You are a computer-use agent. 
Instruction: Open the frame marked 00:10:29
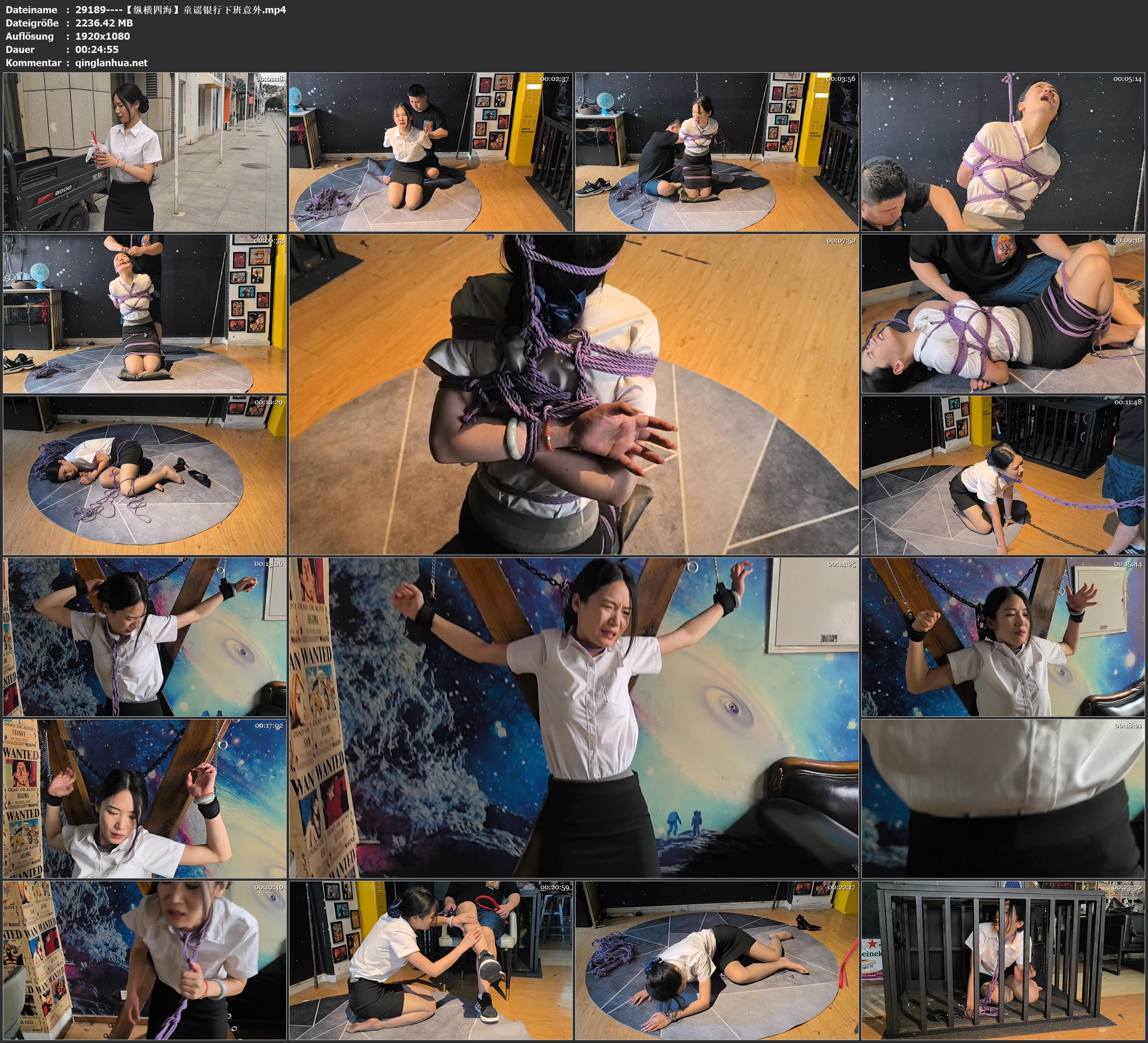click(145, 475)
